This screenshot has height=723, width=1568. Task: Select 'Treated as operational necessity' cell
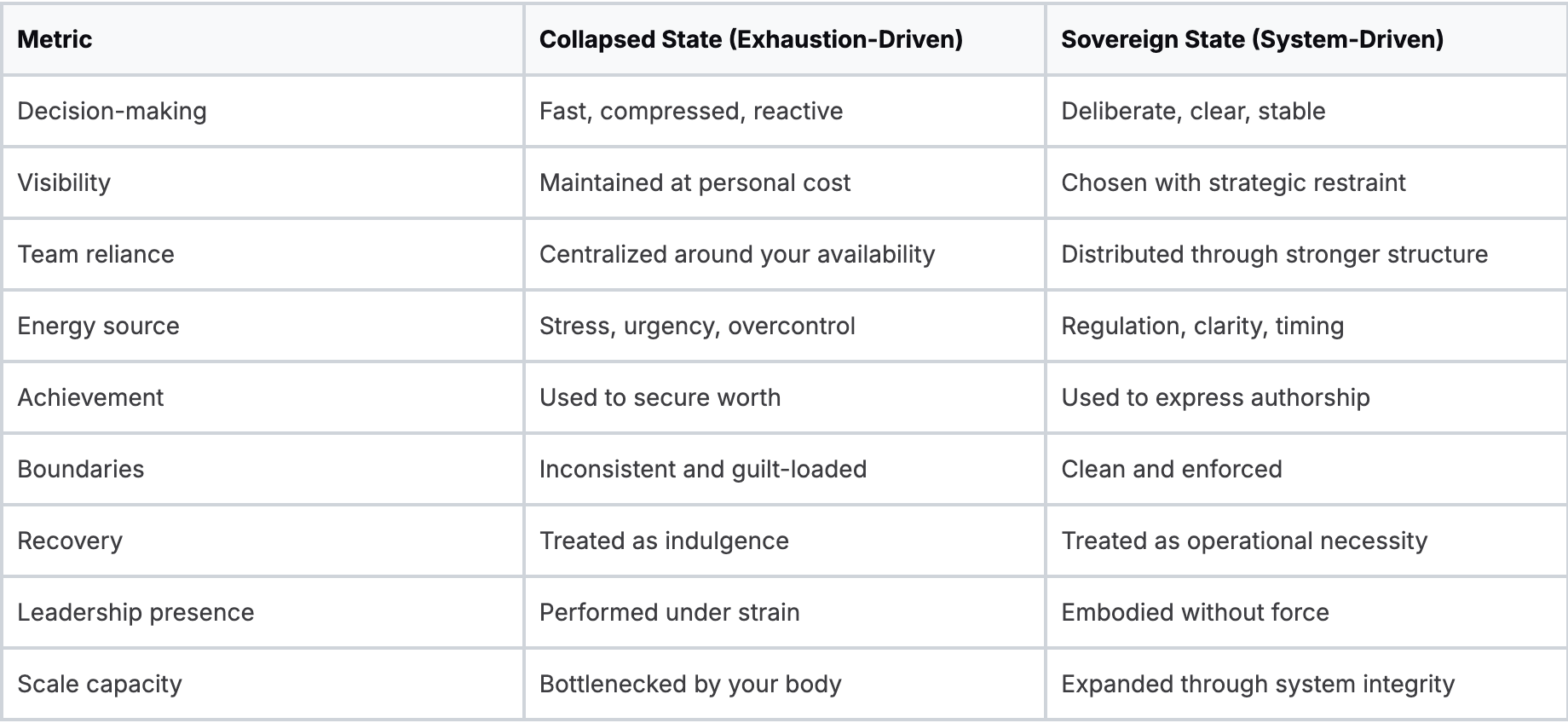point(1244,541)
